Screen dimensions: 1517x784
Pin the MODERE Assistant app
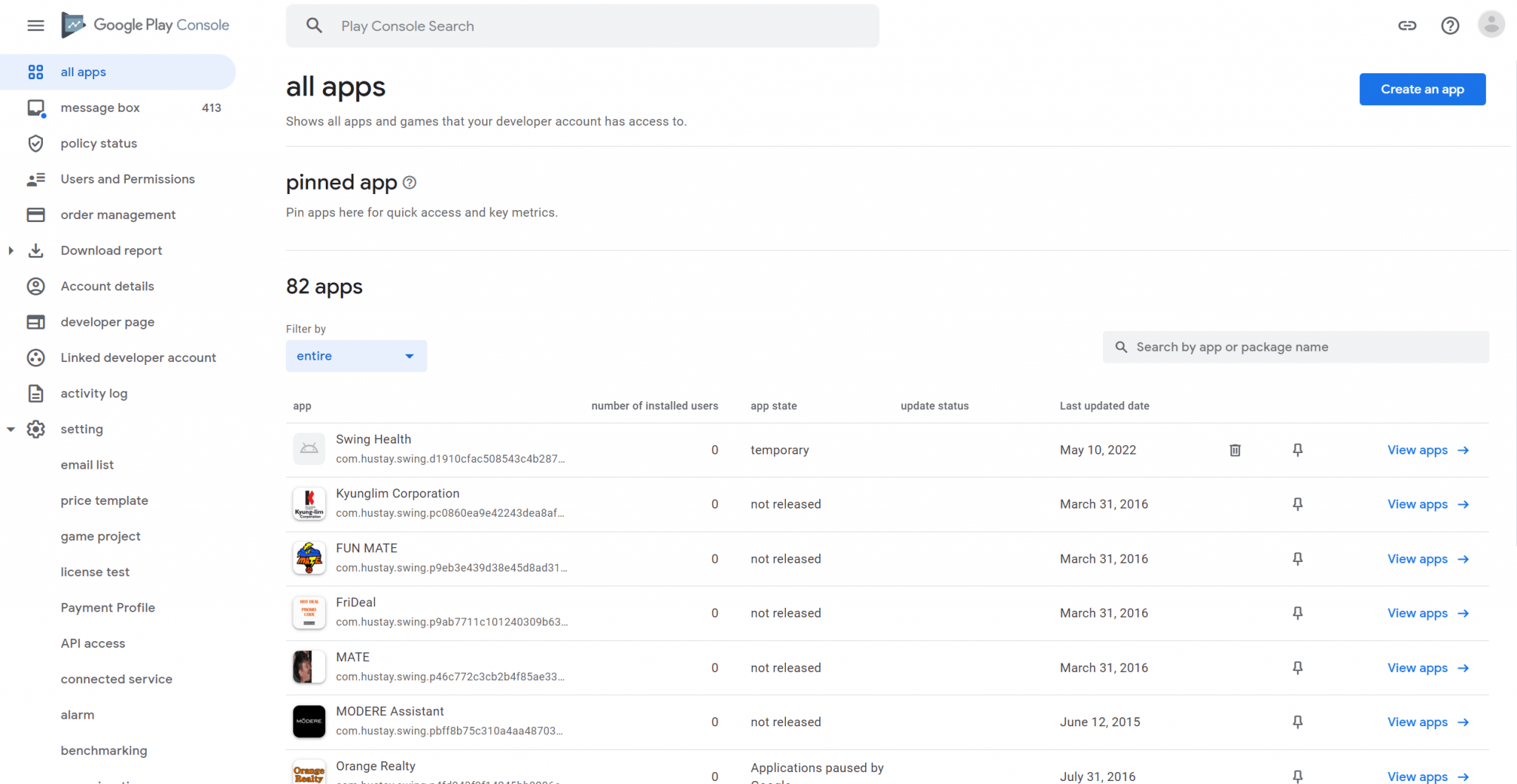pyautogui.click(x=1297, y=722)
